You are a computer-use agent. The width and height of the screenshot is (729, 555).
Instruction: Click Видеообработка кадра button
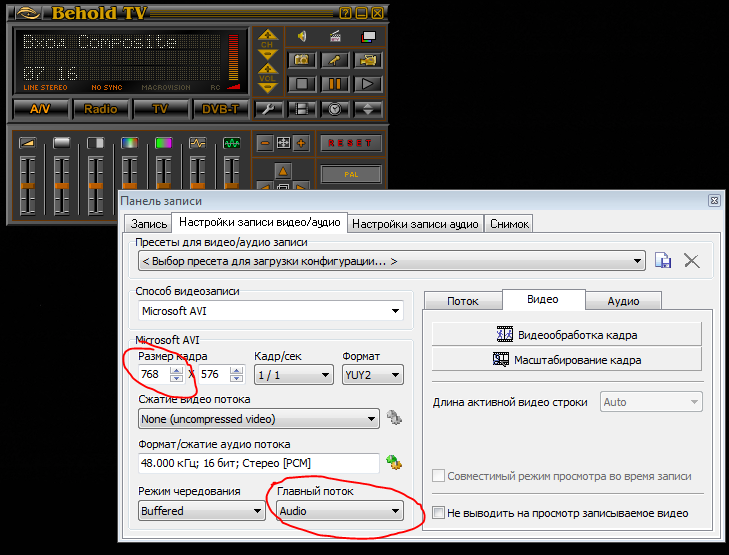(566, 335)
